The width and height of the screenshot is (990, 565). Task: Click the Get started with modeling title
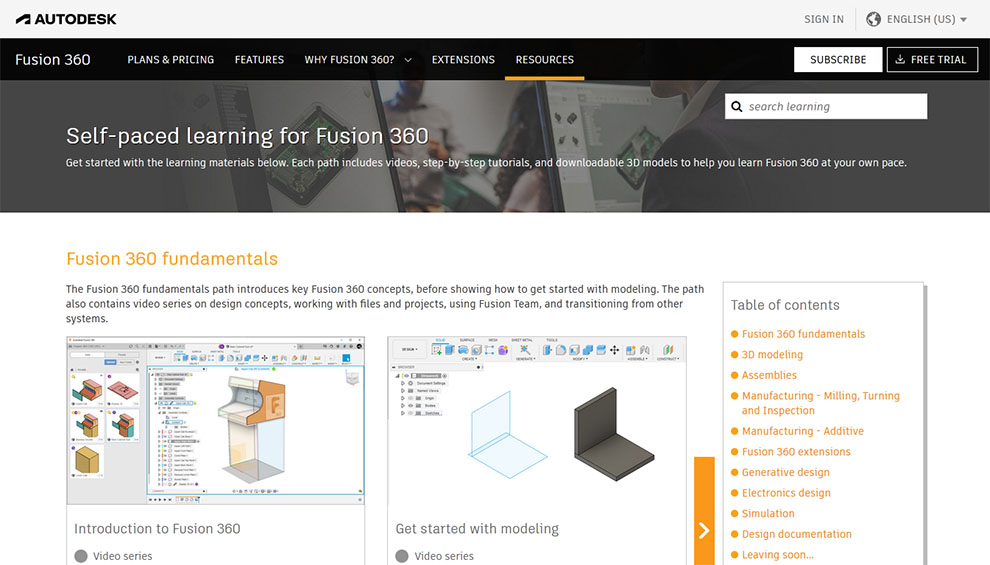(x=477, y=528)
